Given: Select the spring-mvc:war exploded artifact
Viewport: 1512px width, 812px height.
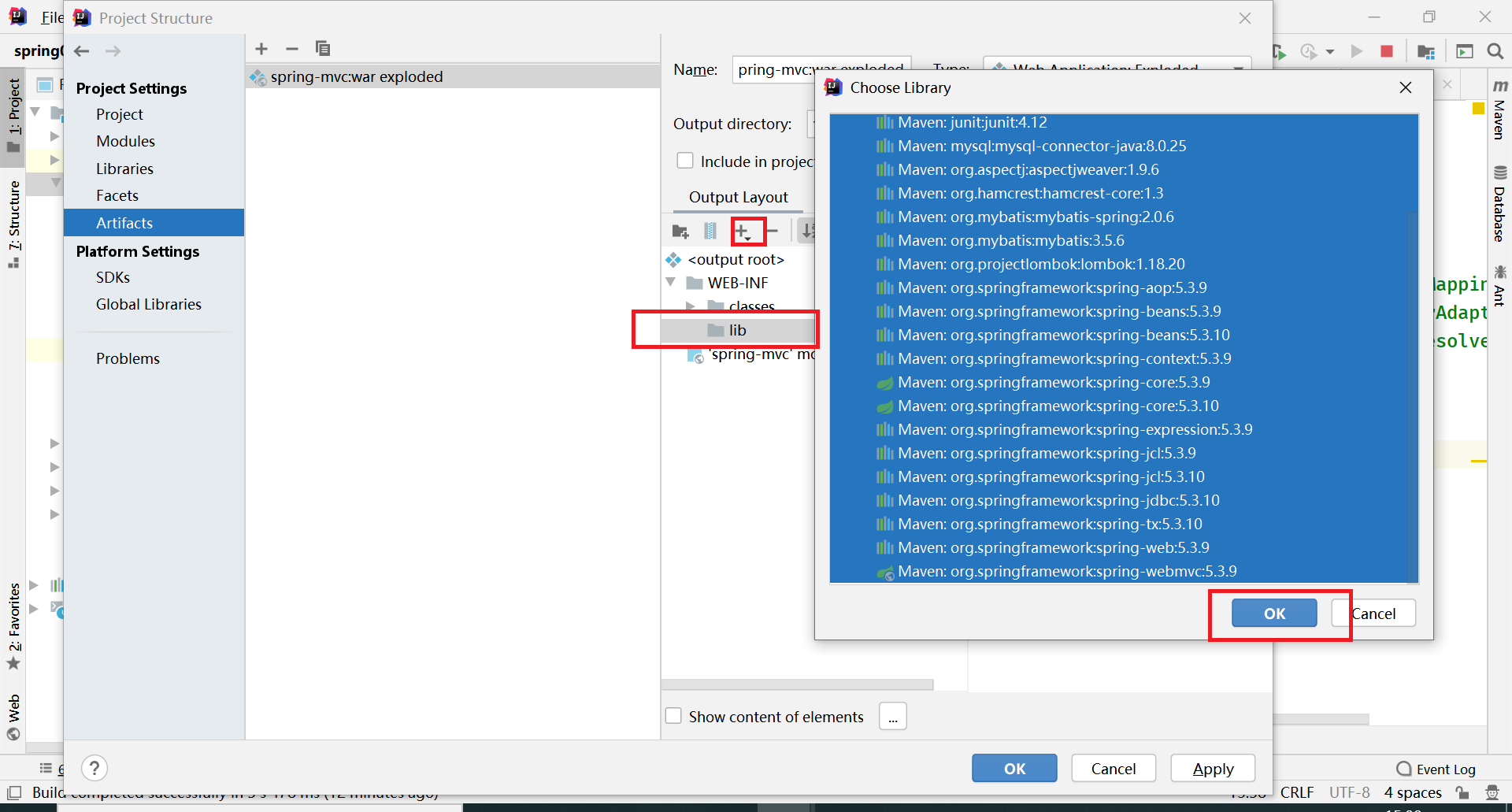Looking at the screenshot, I should click(x=453, y=76).
